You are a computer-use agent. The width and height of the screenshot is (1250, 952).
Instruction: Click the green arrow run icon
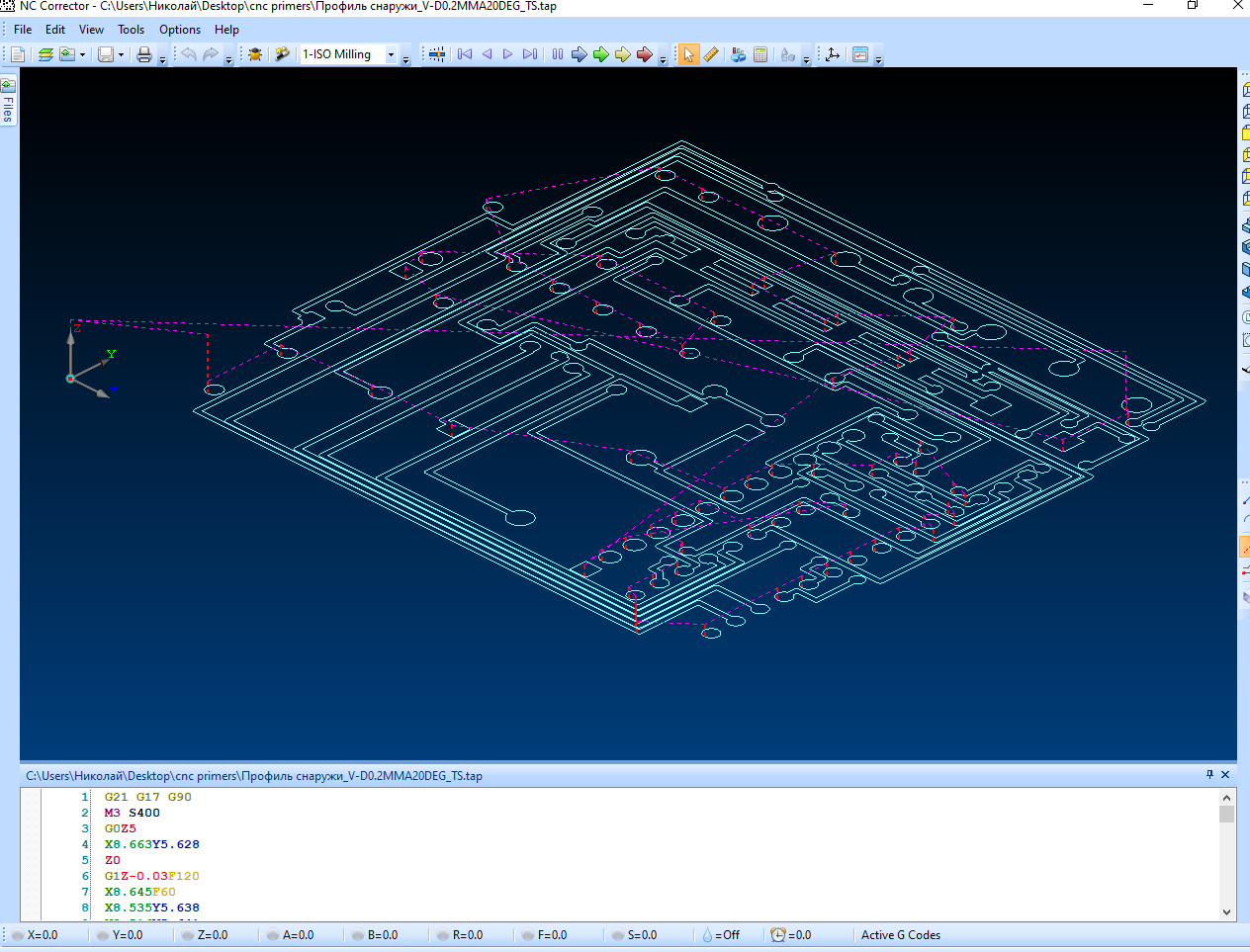click(600, 54)
